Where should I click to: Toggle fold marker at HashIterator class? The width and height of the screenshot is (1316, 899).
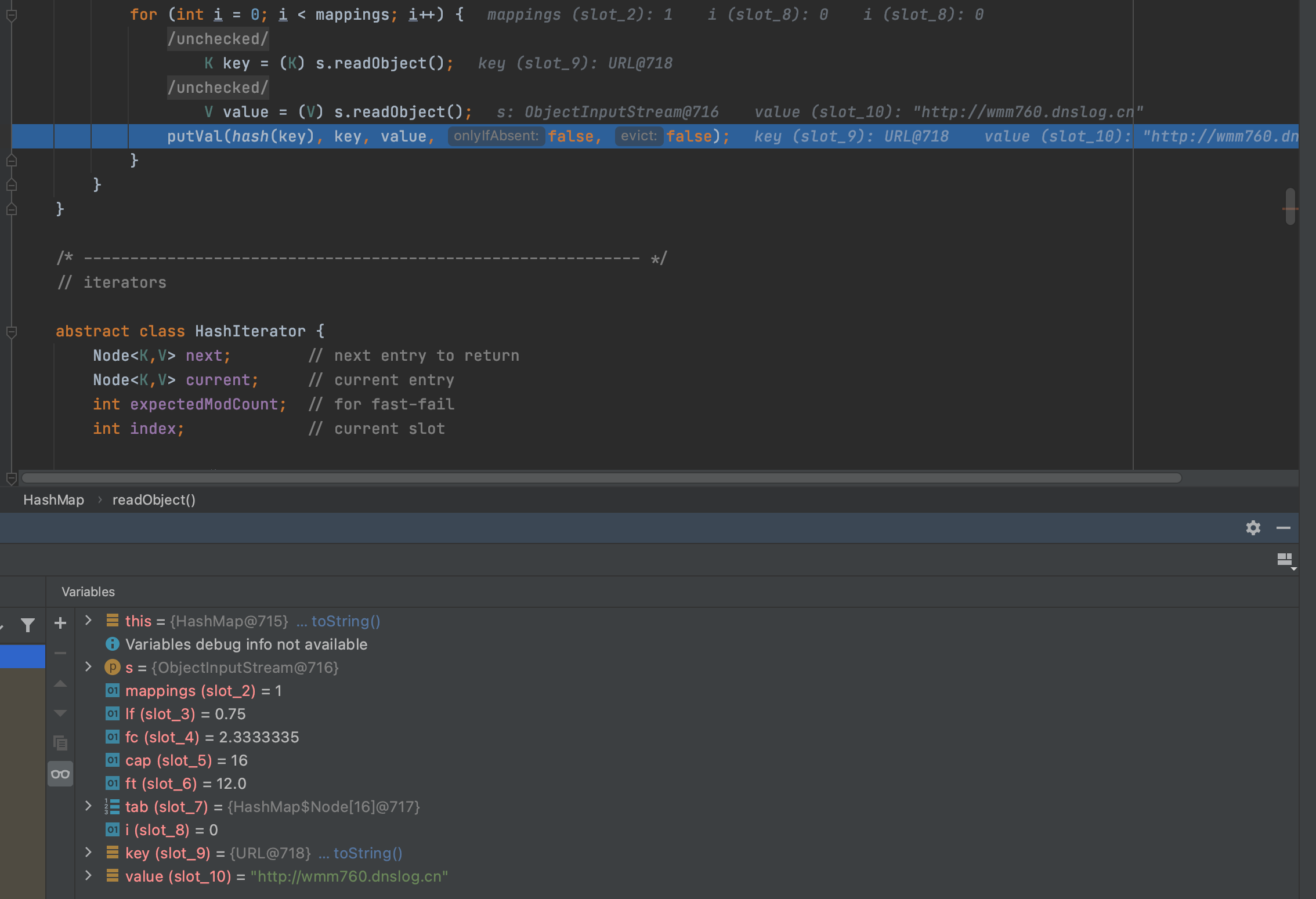[11, 332]
